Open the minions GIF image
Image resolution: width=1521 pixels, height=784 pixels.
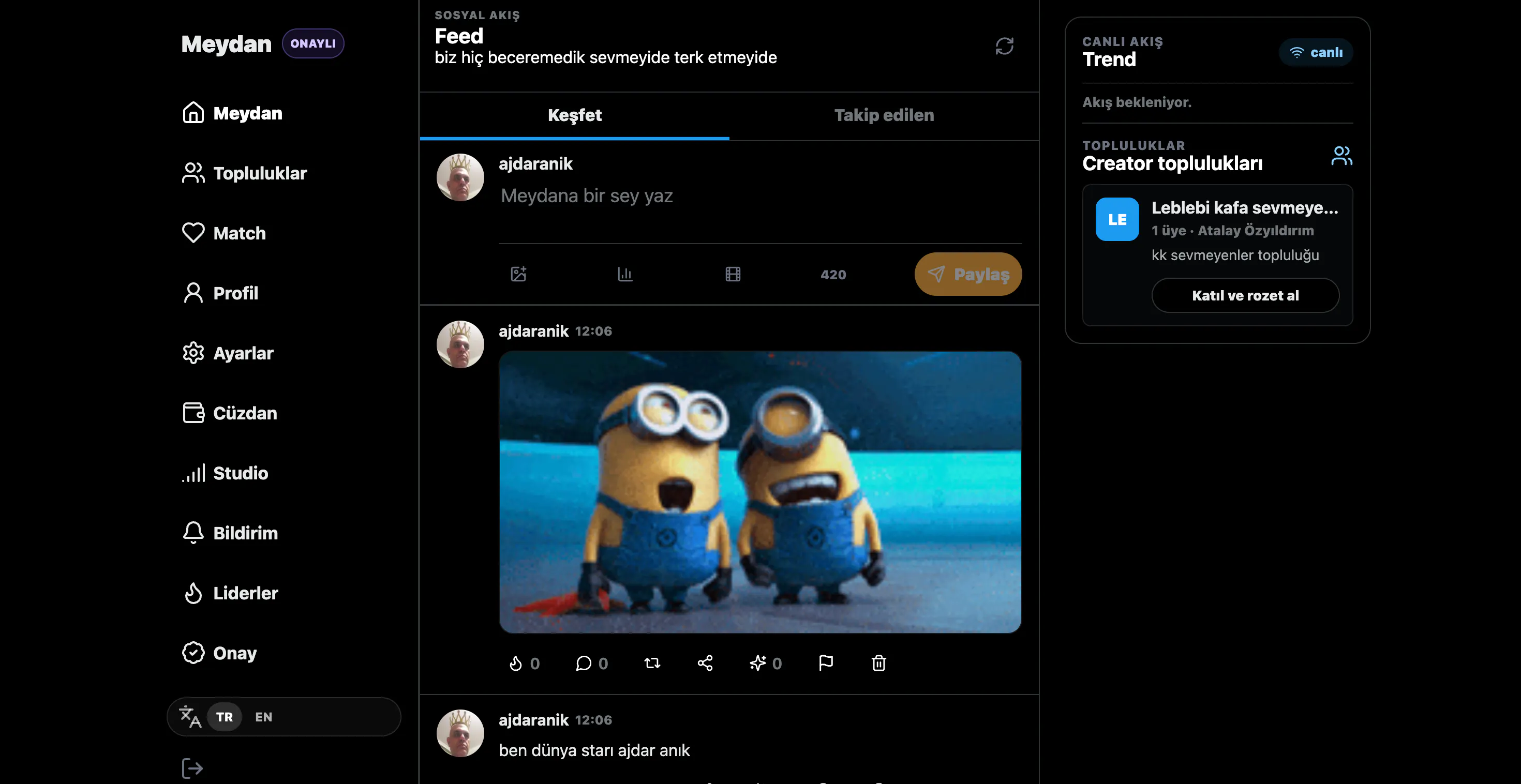coord(760,492)
